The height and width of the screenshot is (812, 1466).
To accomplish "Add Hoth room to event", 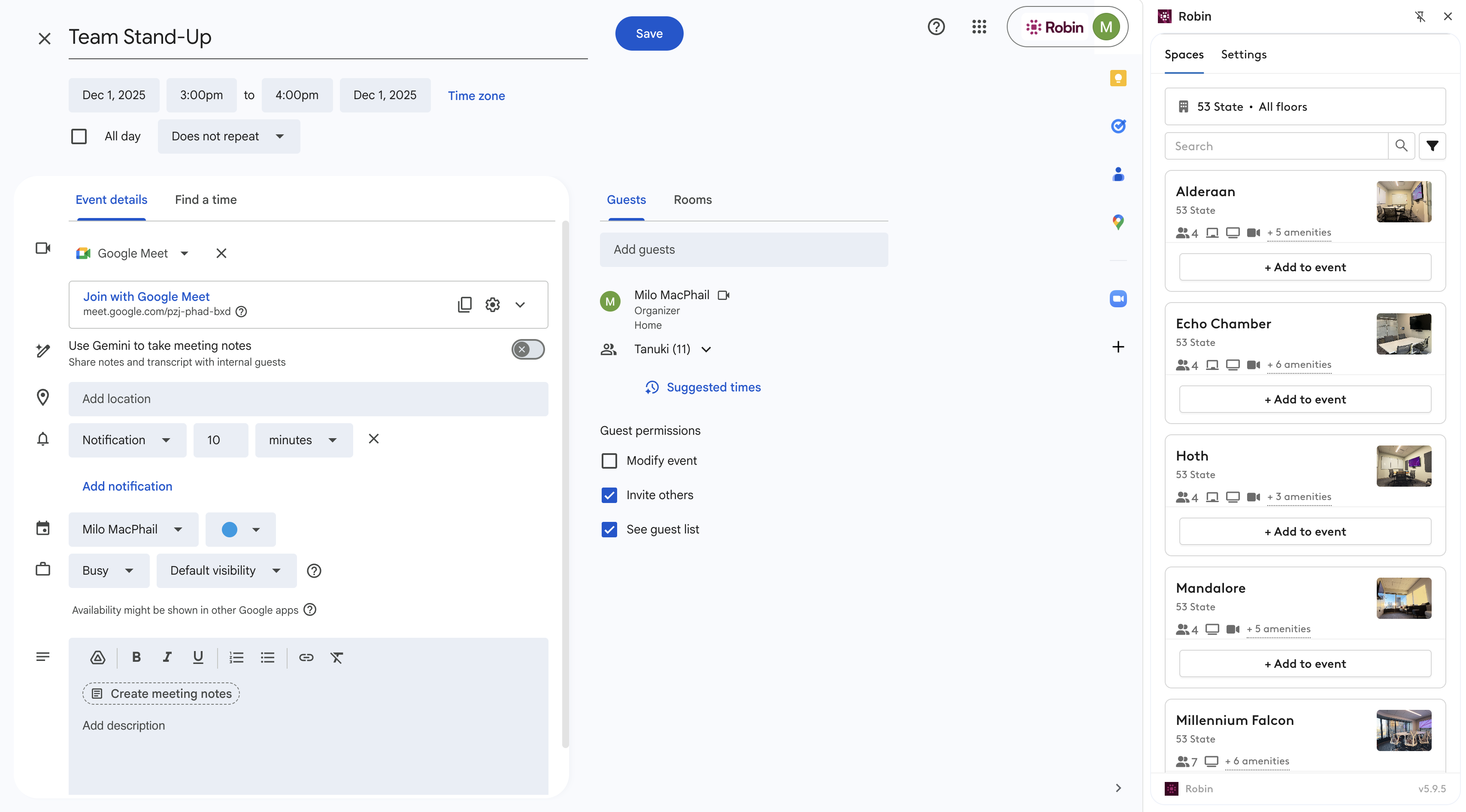I will click(1304, 531).
